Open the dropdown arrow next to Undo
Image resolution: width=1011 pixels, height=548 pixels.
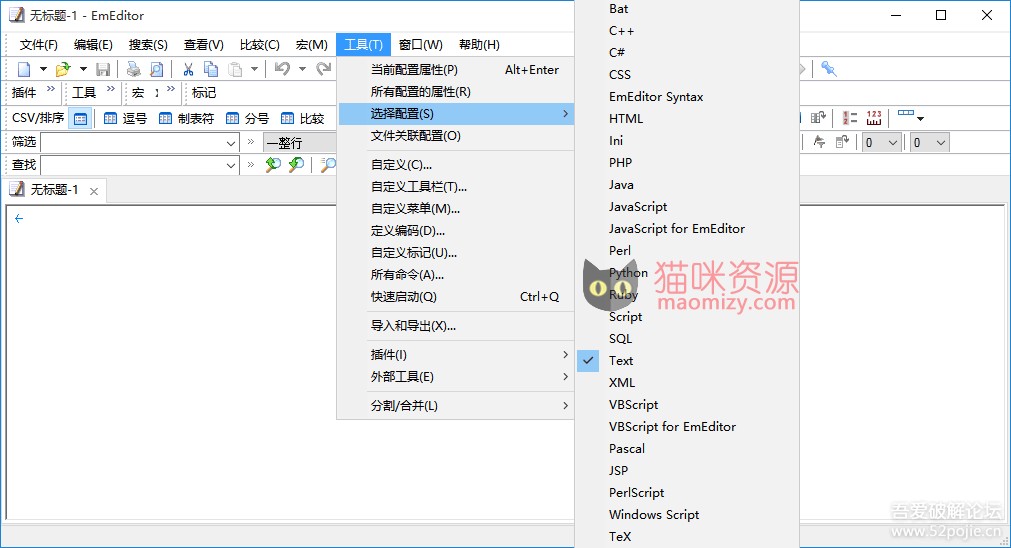302,69
